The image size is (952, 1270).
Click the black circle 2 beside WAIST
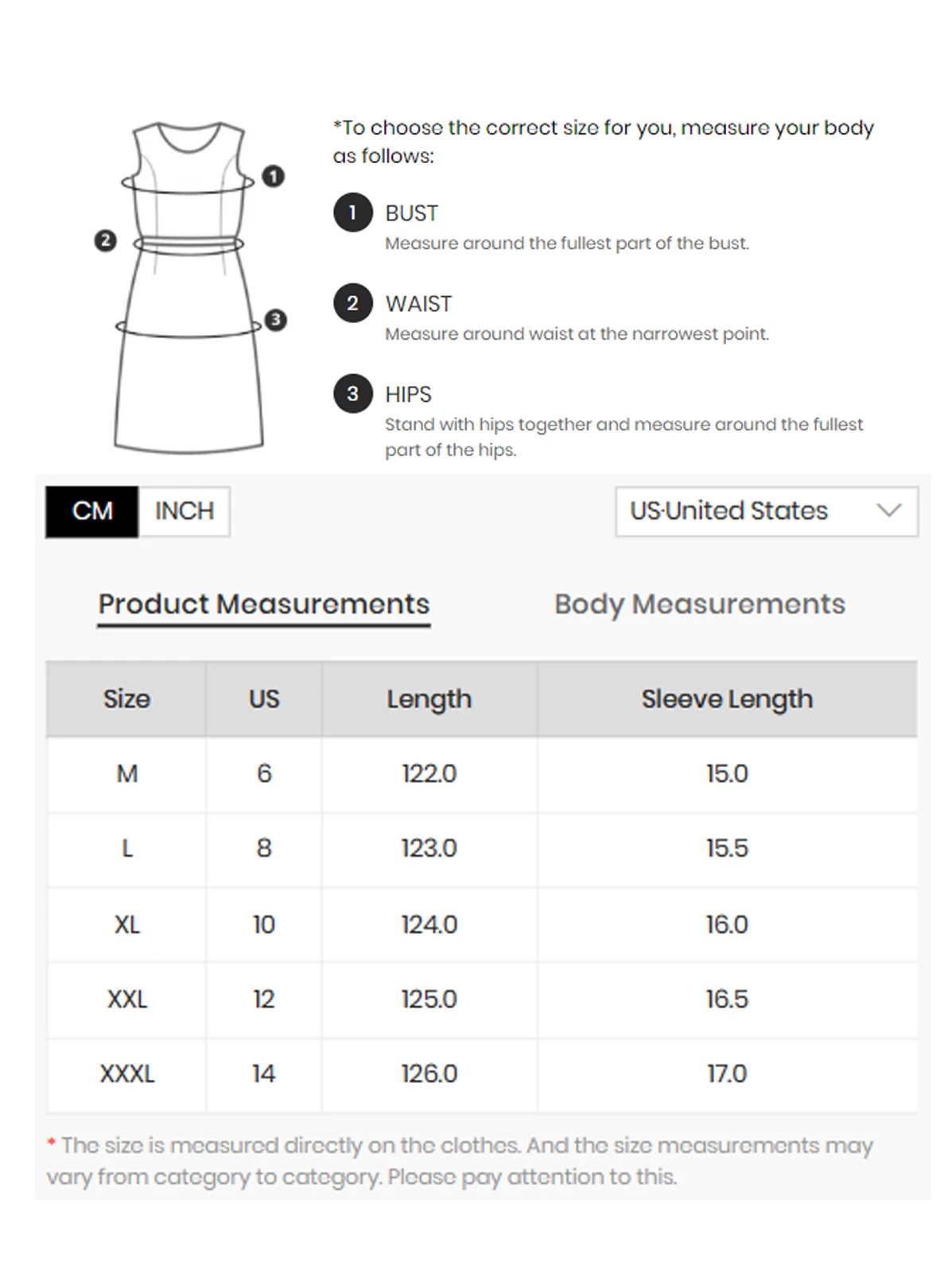[x=352, y=303]
